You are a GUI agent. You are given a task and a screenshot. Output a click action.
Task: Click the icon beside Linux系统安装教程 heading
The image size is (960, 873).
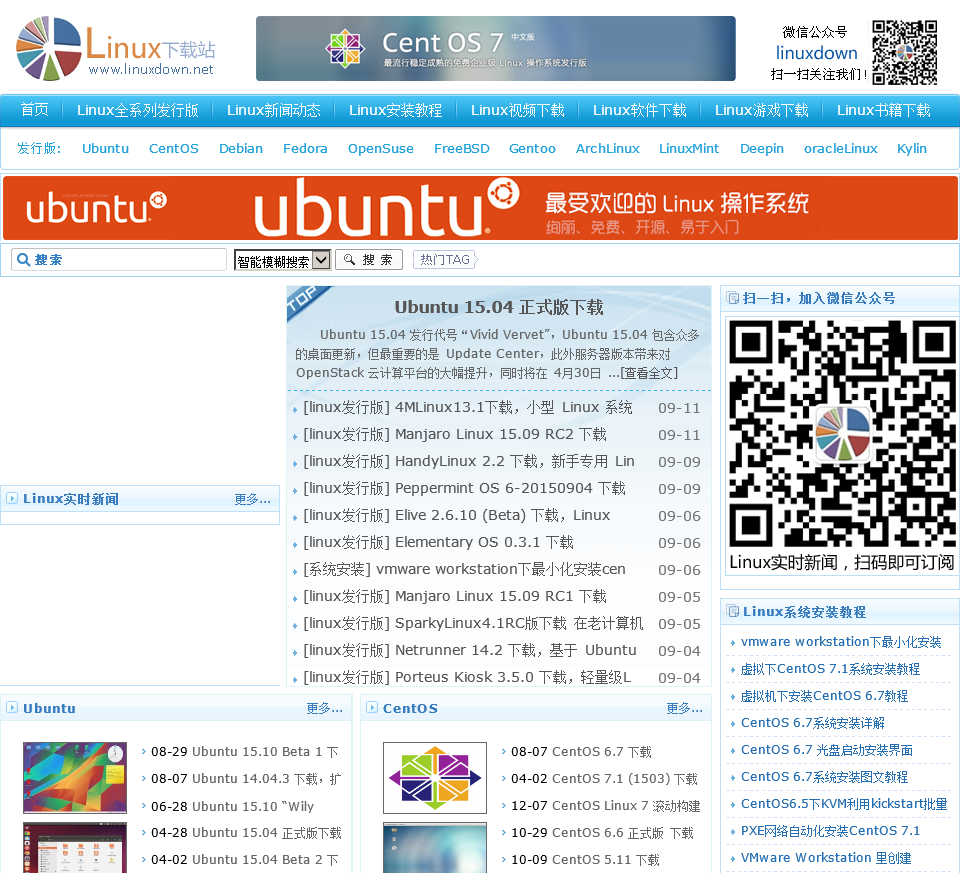pos(732,611)
